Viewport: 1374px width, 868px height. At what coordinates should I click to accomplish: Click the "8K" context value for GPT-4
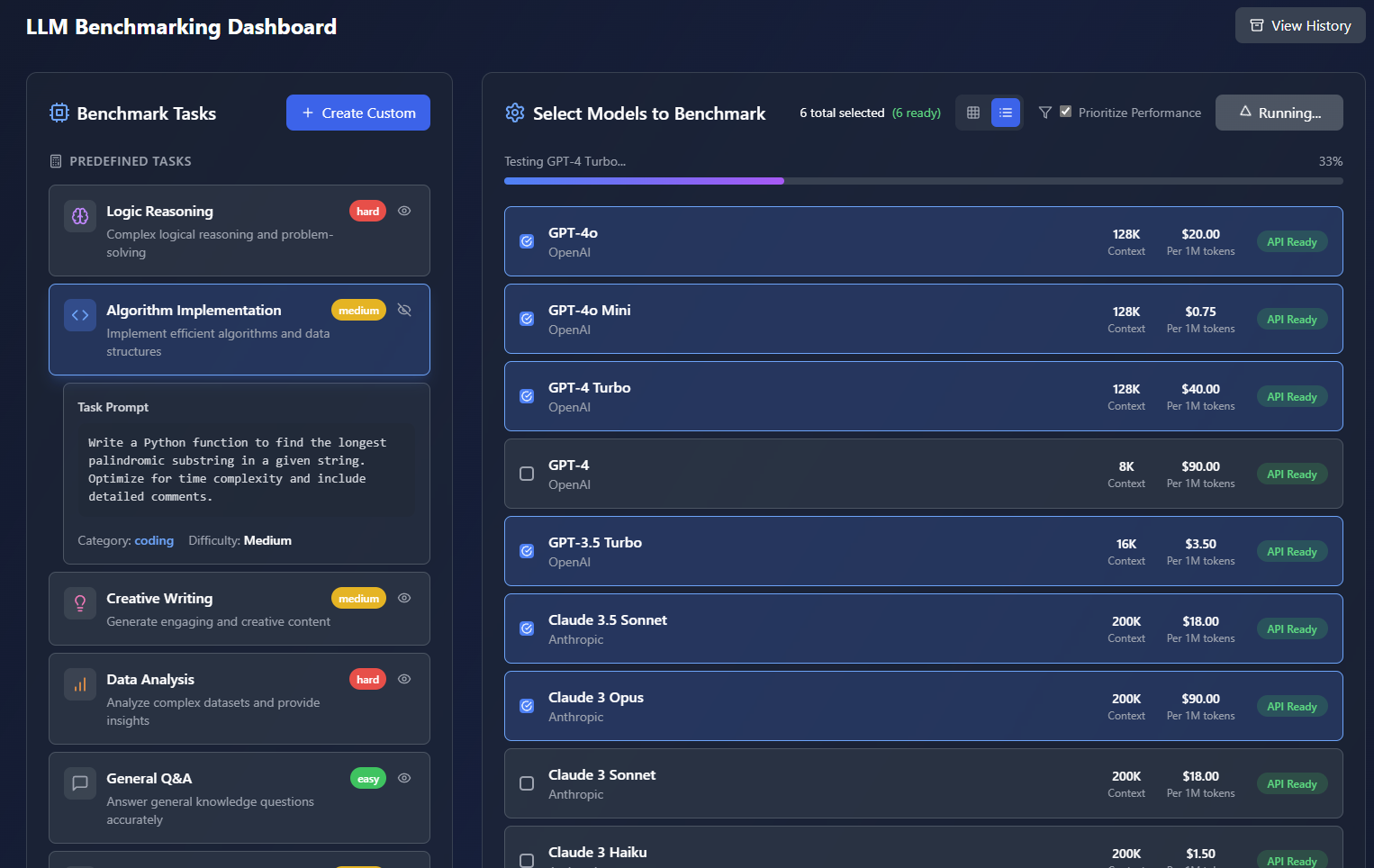(x=1126, y=466)
